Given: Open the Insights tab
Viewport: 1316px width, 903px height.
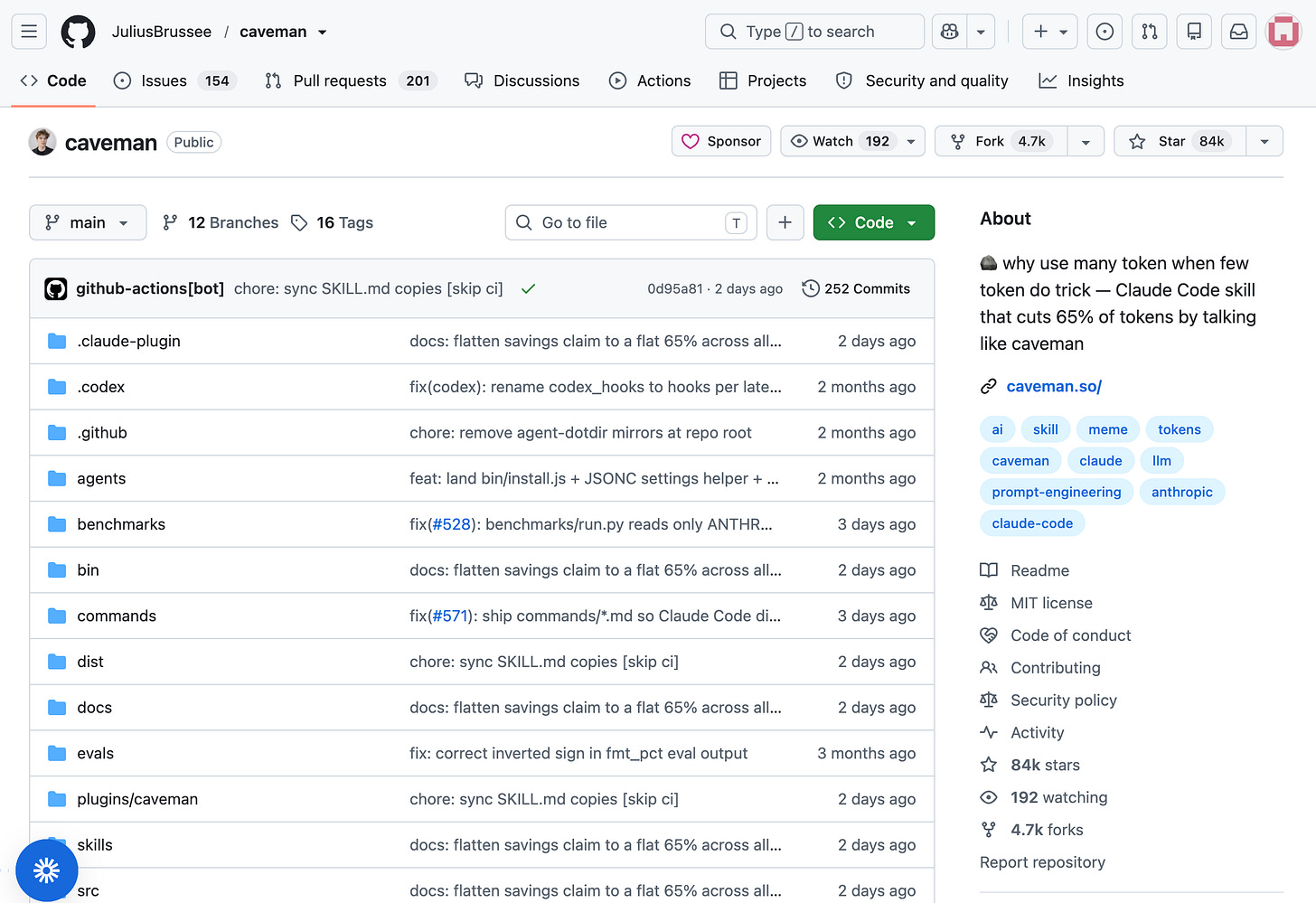Looking at the screenshot, I should click(1081, 80).
